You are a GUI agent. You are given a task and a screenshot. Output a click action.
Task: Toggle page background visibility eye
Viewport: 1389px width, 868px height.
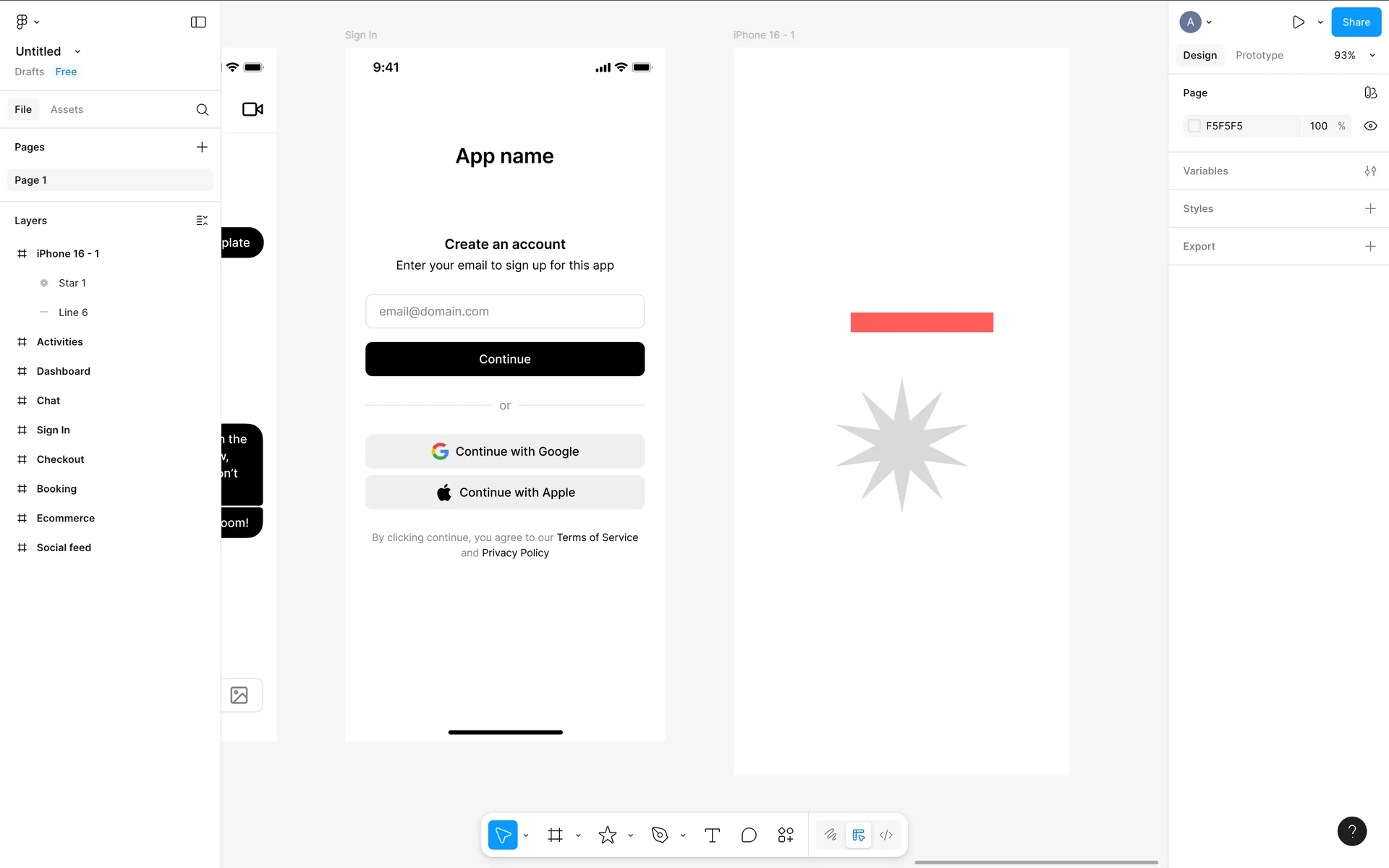(1370, 126)
